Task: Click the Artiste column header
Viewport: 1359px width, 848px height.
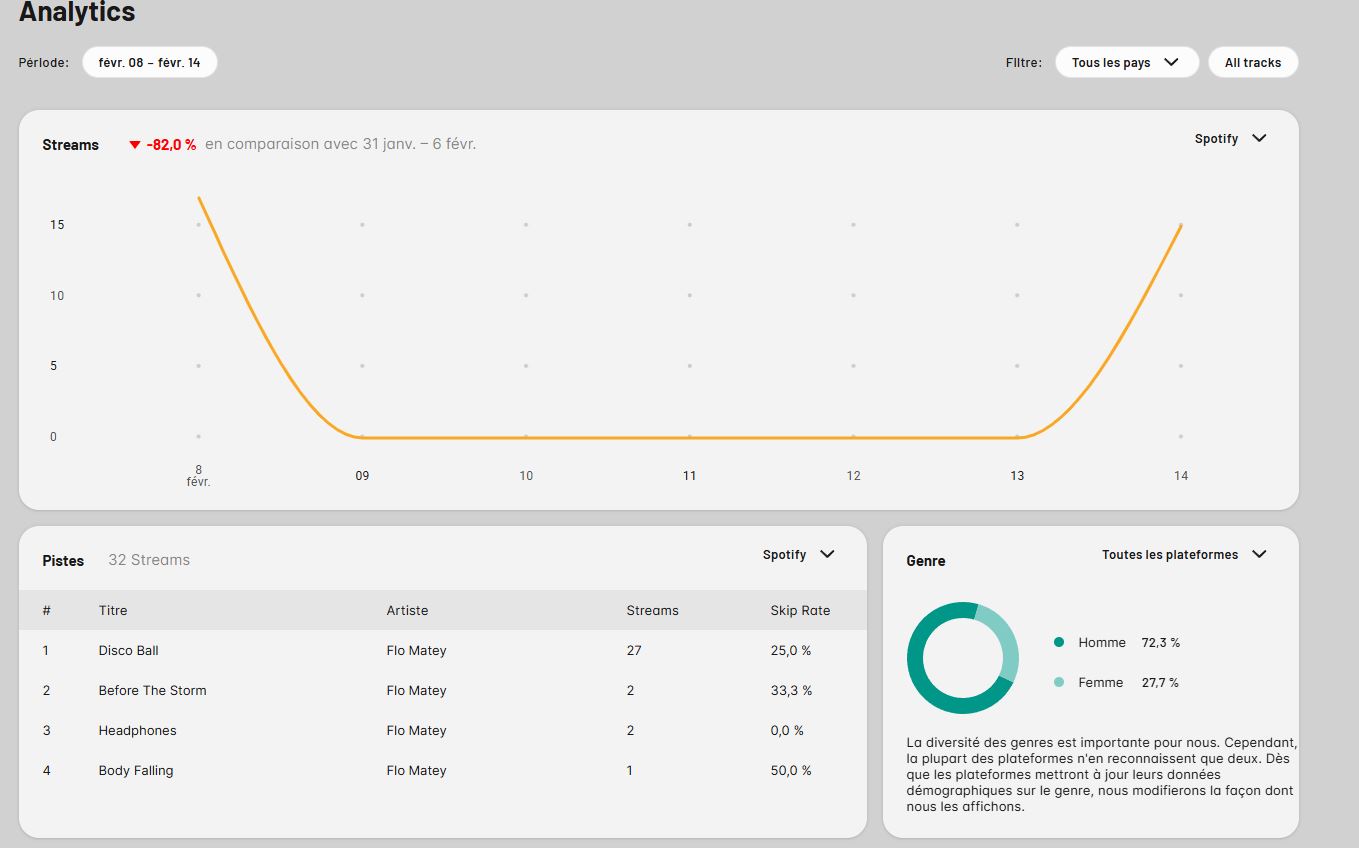Action: (x=407, y=610)
